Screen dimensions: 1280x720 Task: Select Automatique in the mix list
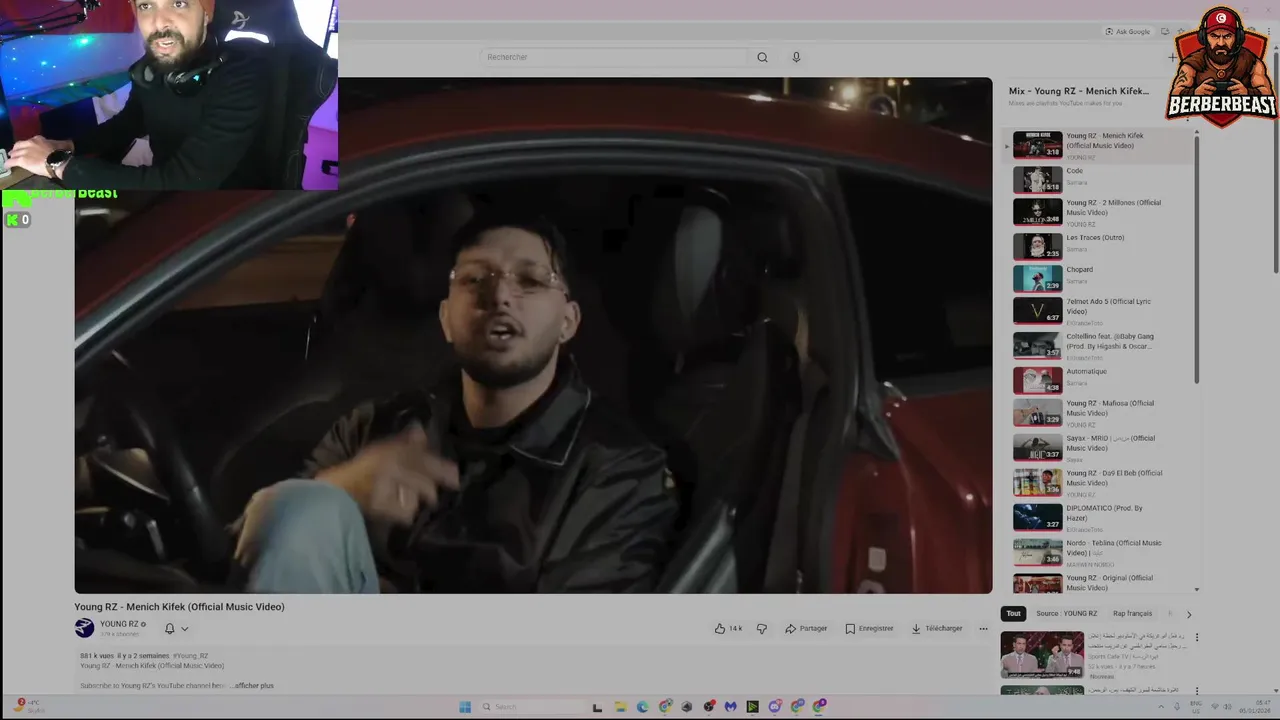[1100, 380]
